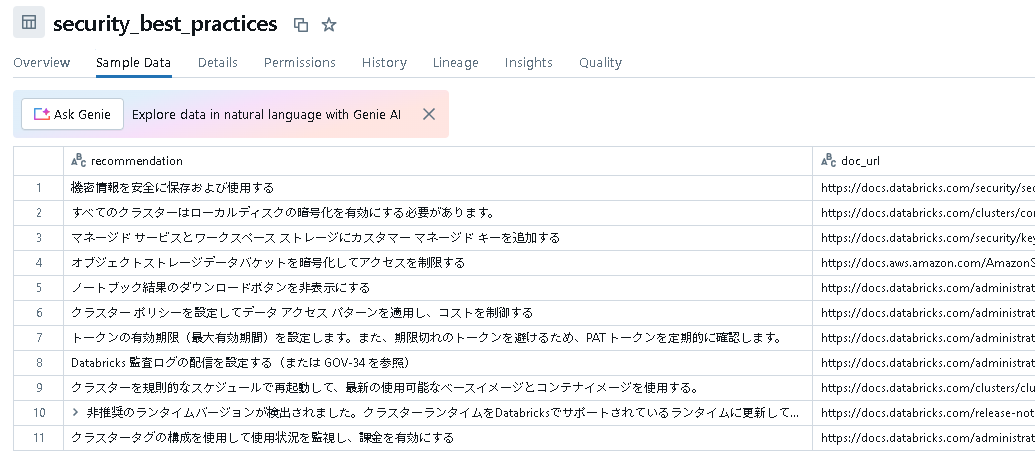This screenshot has width=1035, height=451.
Task: Select the cluster tag recommendation in row 11
Action: tap(438, 438)
